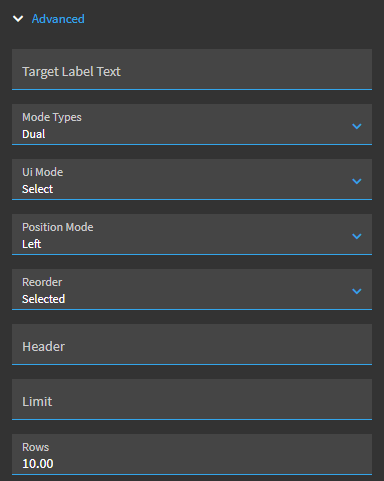Open the Mode Types dropdown arrow
This screenshot has height=481, width=384.
(357, 126)
